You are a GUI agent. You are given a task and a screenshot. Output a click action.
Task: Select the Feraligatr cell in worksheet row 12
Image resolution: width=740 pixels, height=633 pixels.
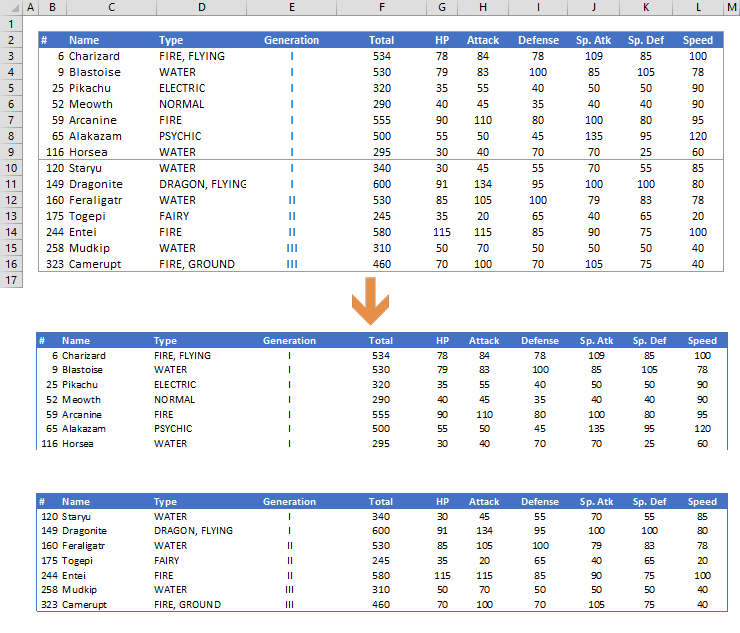(x=111, y=200)
